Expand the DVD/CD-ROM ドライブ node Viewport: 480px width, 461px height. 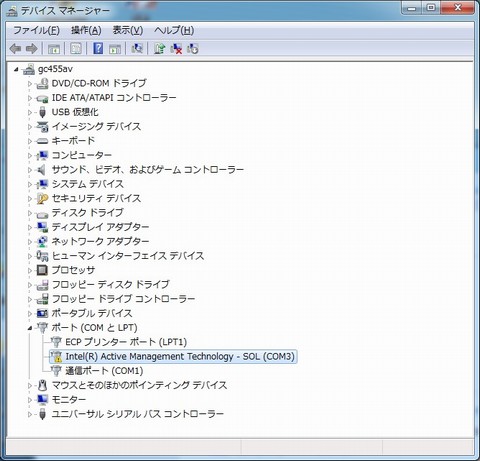pyautogui.click(x=30, y=83)
